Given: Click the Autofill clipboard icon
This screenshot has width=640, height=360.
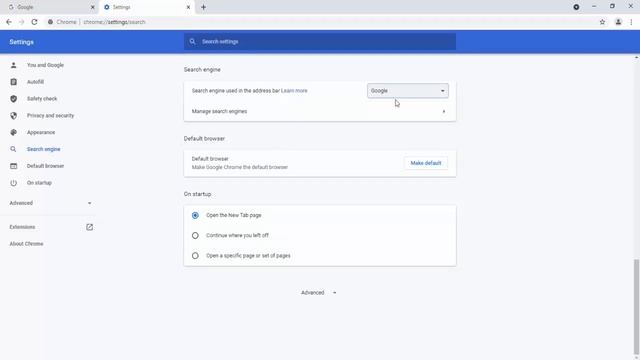Looking at the screenshot, I should 13,82.
